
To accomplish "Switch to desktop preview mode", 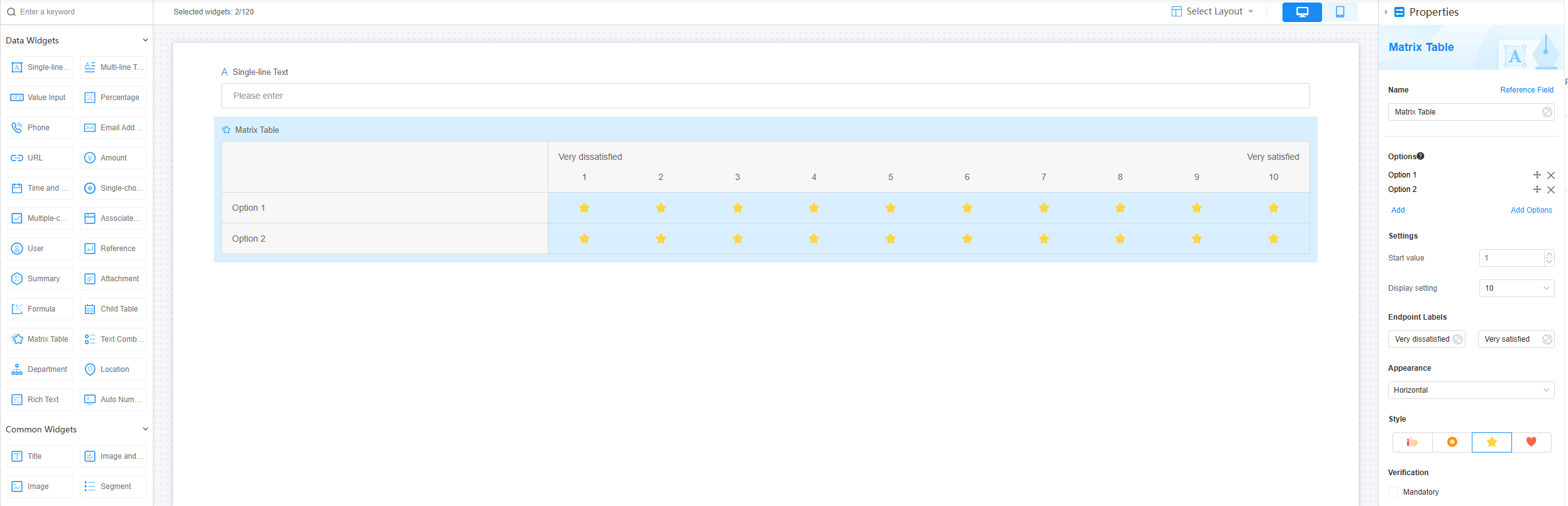I will pyautogui.click(x=1302, y=12).
